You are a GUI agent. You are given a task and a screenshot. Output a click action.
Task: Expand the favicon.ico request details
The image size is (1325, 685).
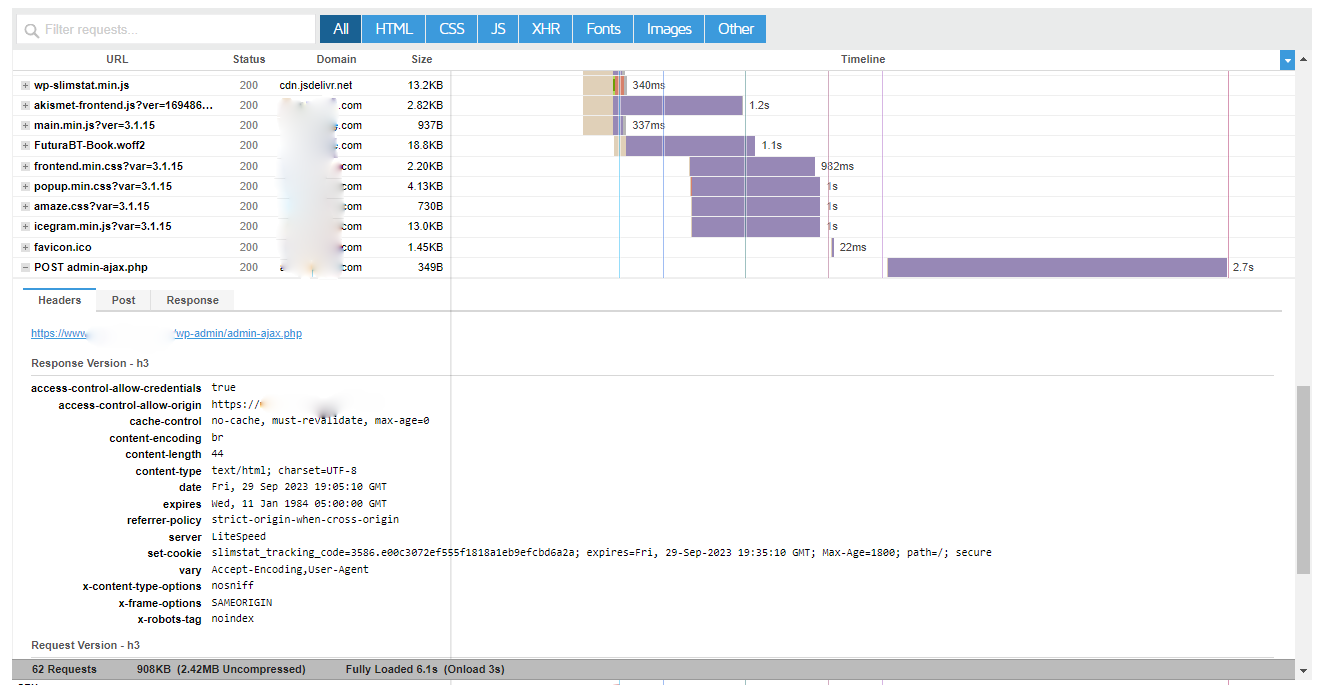[x=25, y=247]
